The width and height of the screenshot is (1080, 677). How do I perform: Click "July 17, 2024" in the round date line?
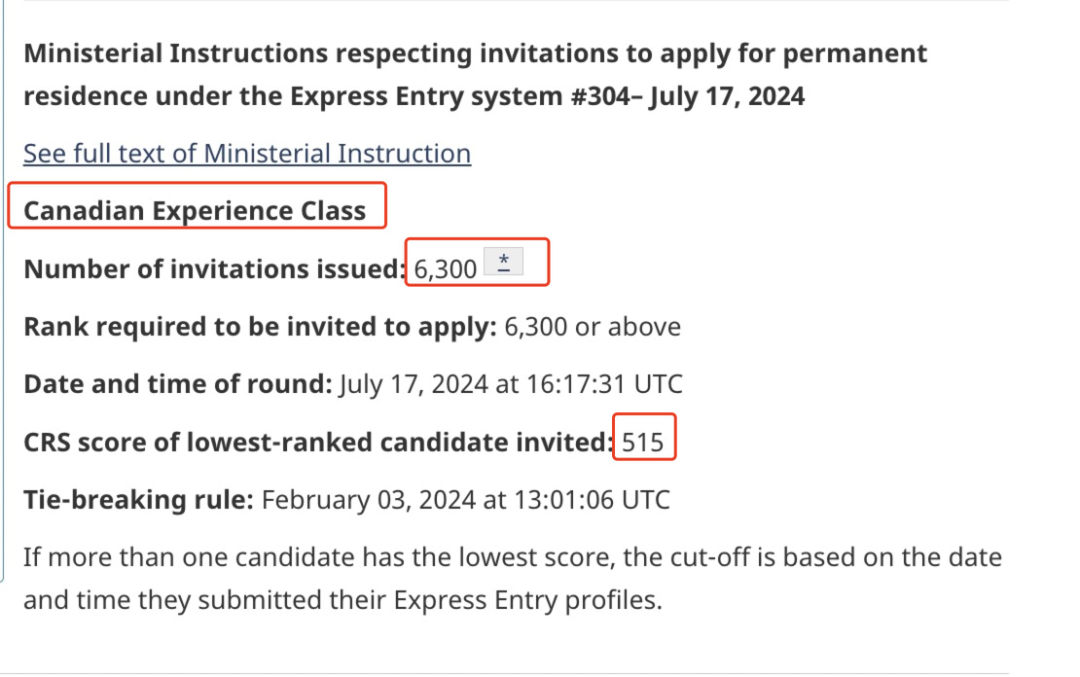(414, 384)
